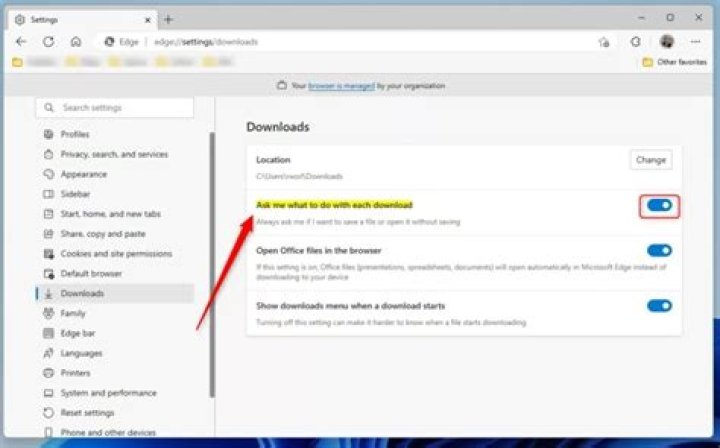The image size is (720, 448).
Task: Open Family settings
Action: [x=115, y=313]
